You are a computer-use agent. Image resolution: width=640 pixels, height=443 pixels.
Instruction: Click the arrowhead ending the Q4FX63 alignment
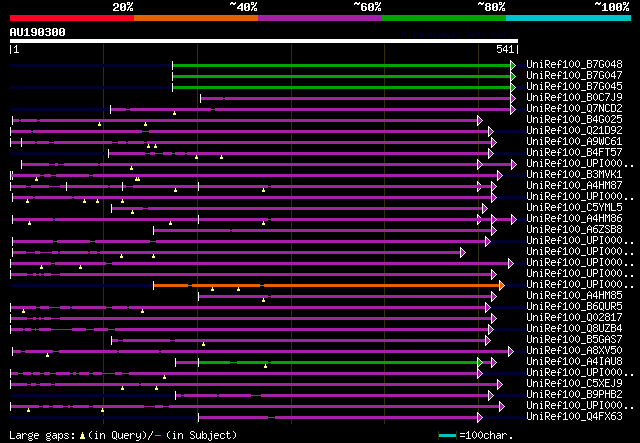coord(480,418)
